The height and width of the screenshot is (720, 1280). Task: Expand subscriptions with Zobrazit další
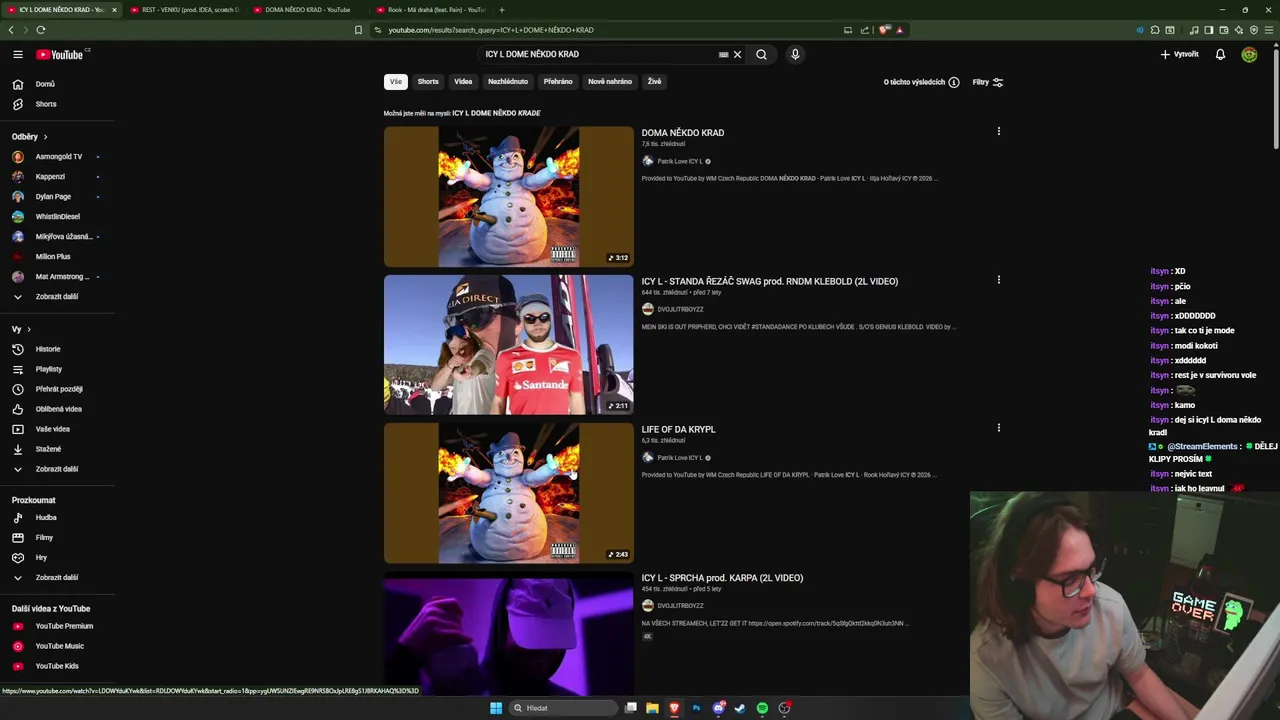click(58, 297)
